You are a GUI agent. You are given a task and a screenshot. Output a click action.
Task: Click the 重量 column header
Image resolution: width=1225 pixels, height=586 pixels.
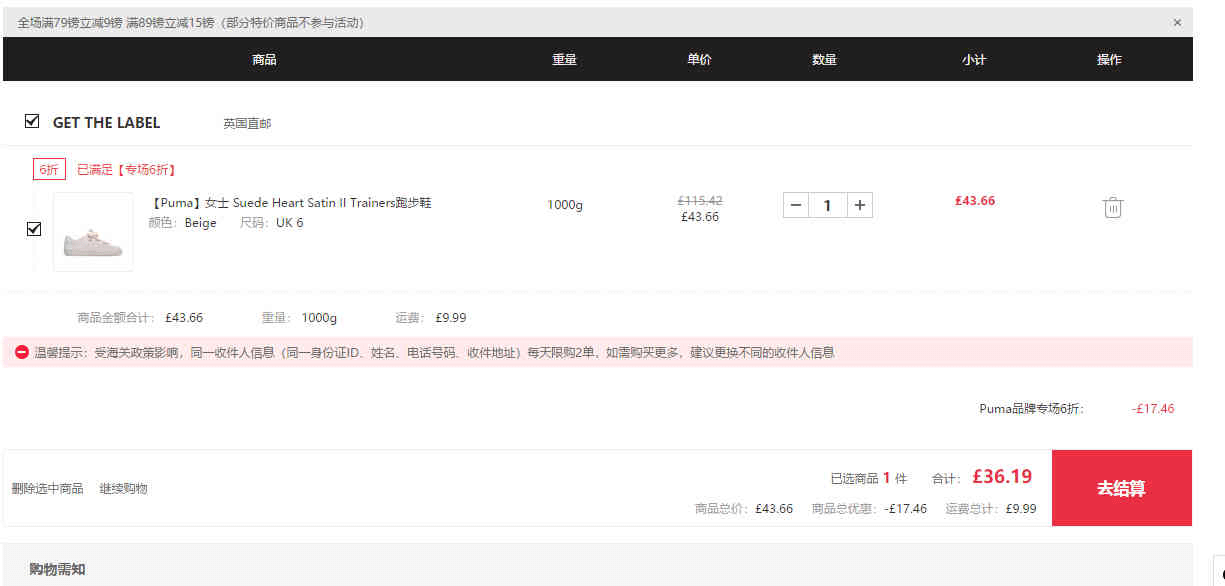click(564, 60)
